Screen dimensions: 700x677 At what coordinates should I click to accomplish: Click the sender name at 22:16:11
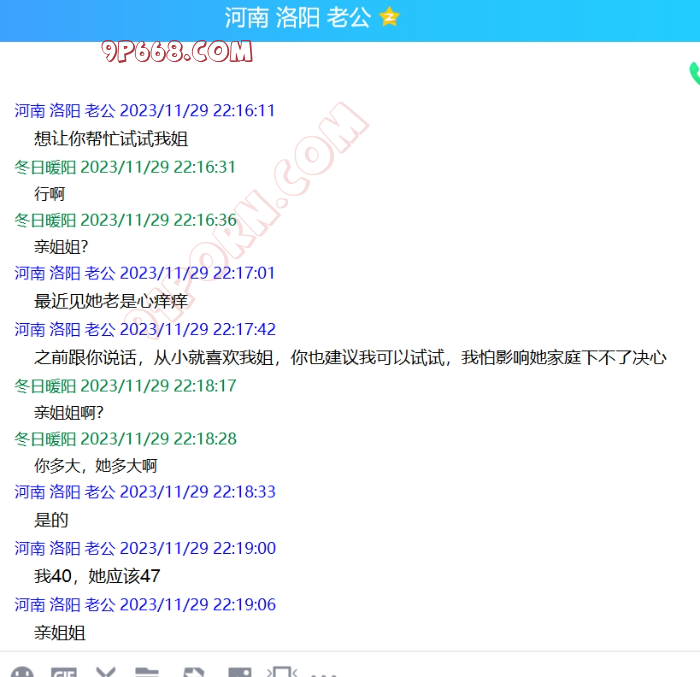[65, 111]
